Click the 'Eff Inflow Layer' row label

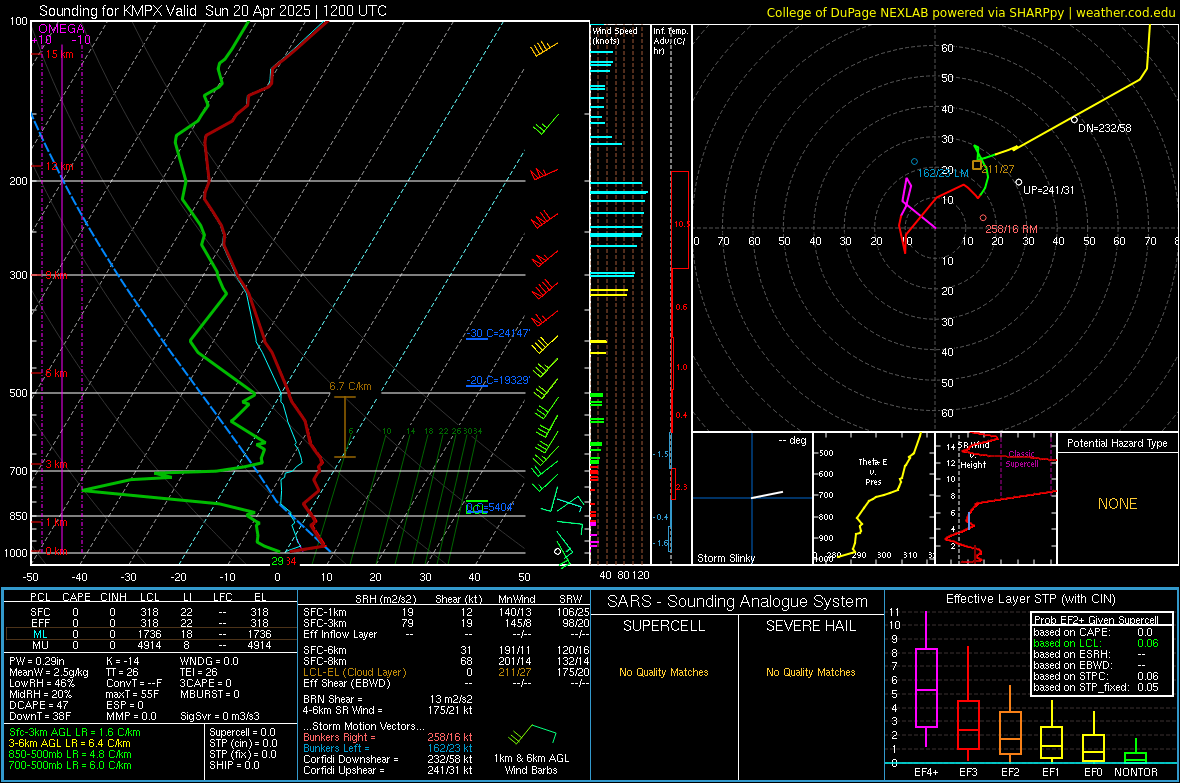click(x=339, y=634)
